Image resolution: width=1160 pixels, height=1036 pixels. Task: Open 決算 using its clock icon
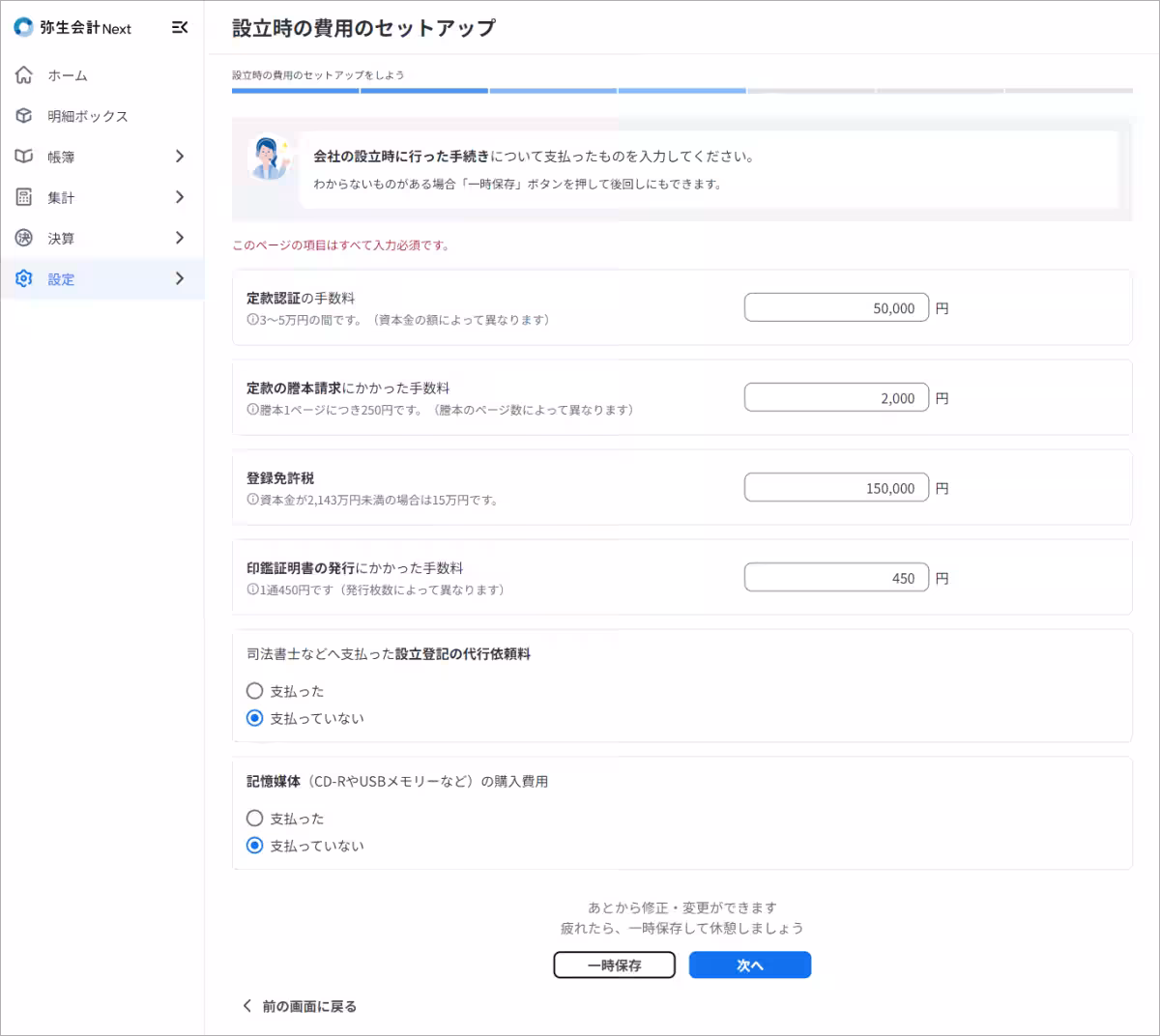pos(22,238)
